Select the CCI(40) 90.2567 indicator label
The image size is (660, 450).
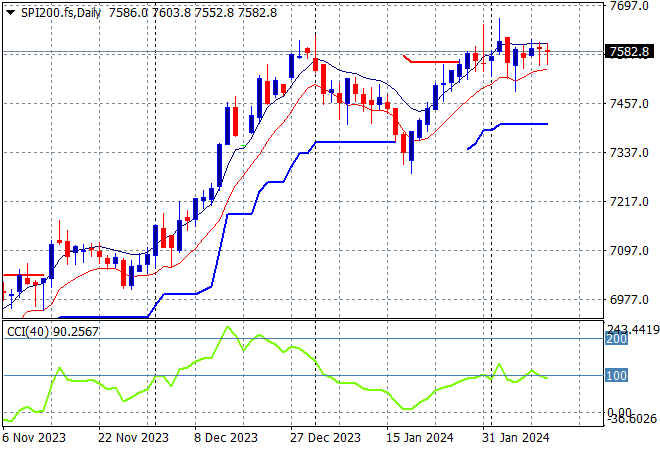click(53, 332)
